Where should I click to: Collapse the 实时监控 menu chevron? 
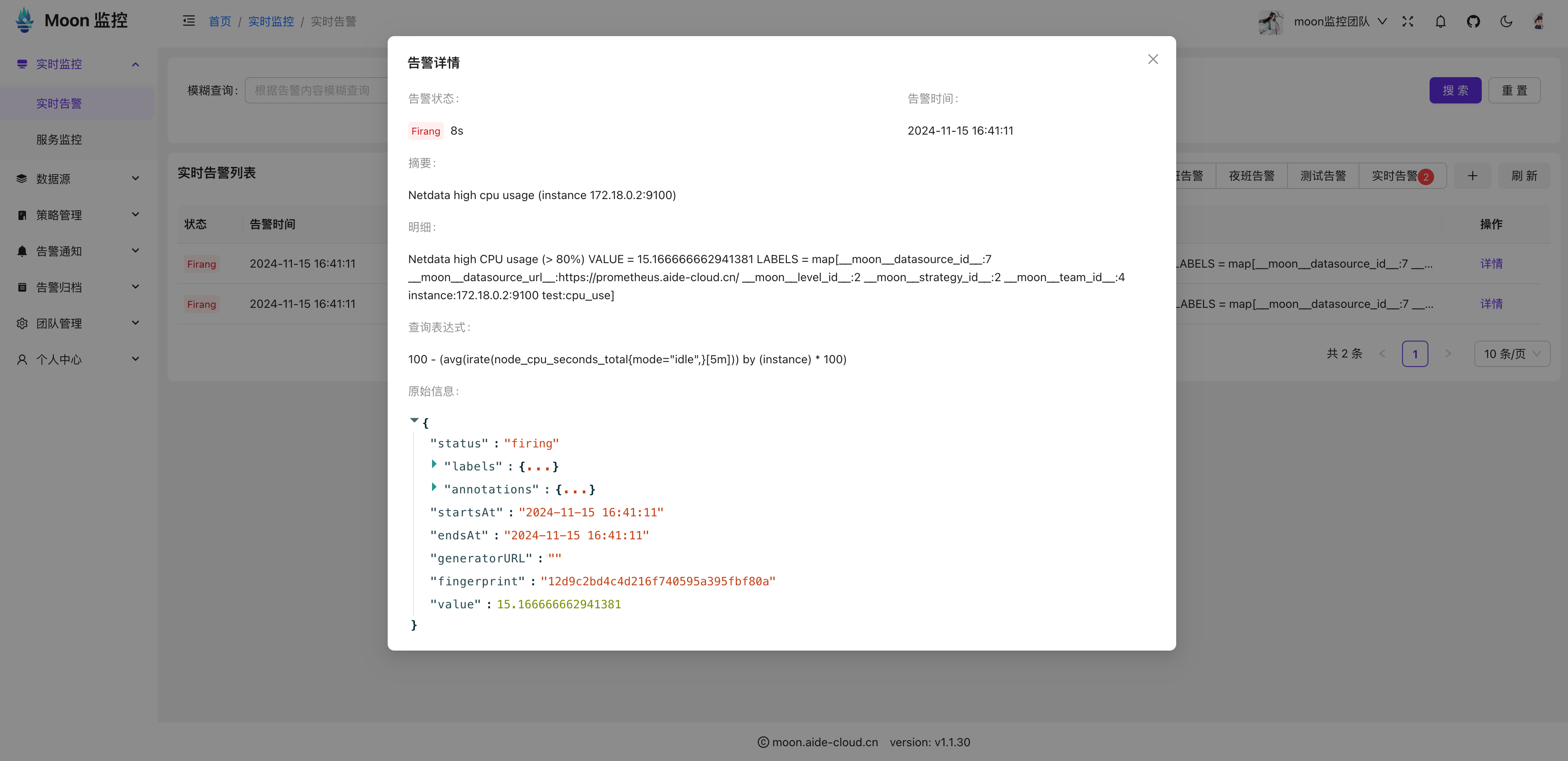[136, 64]
